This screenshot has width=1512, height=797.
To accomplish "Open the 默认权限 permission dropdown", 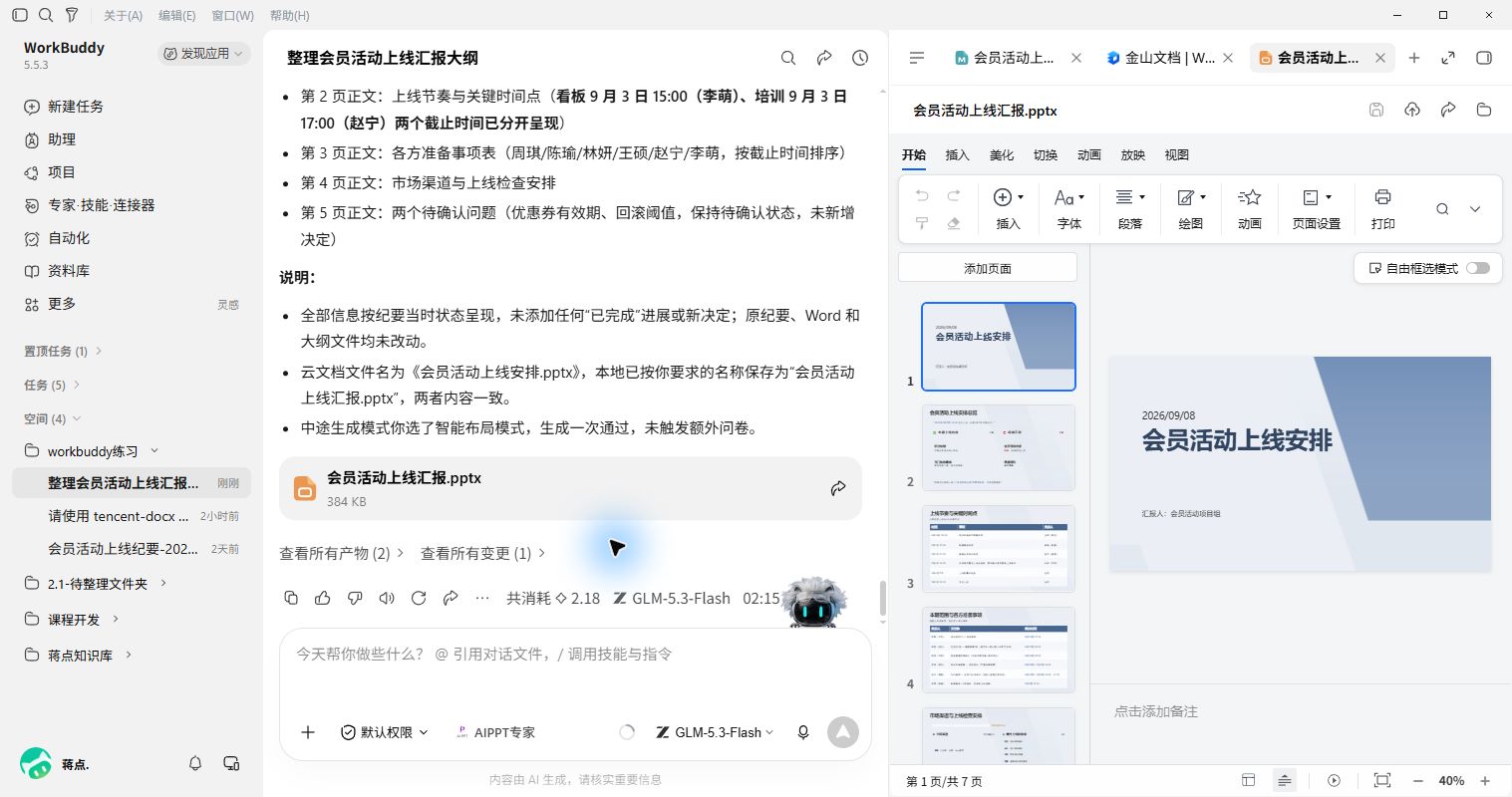I will click(385, 732).
